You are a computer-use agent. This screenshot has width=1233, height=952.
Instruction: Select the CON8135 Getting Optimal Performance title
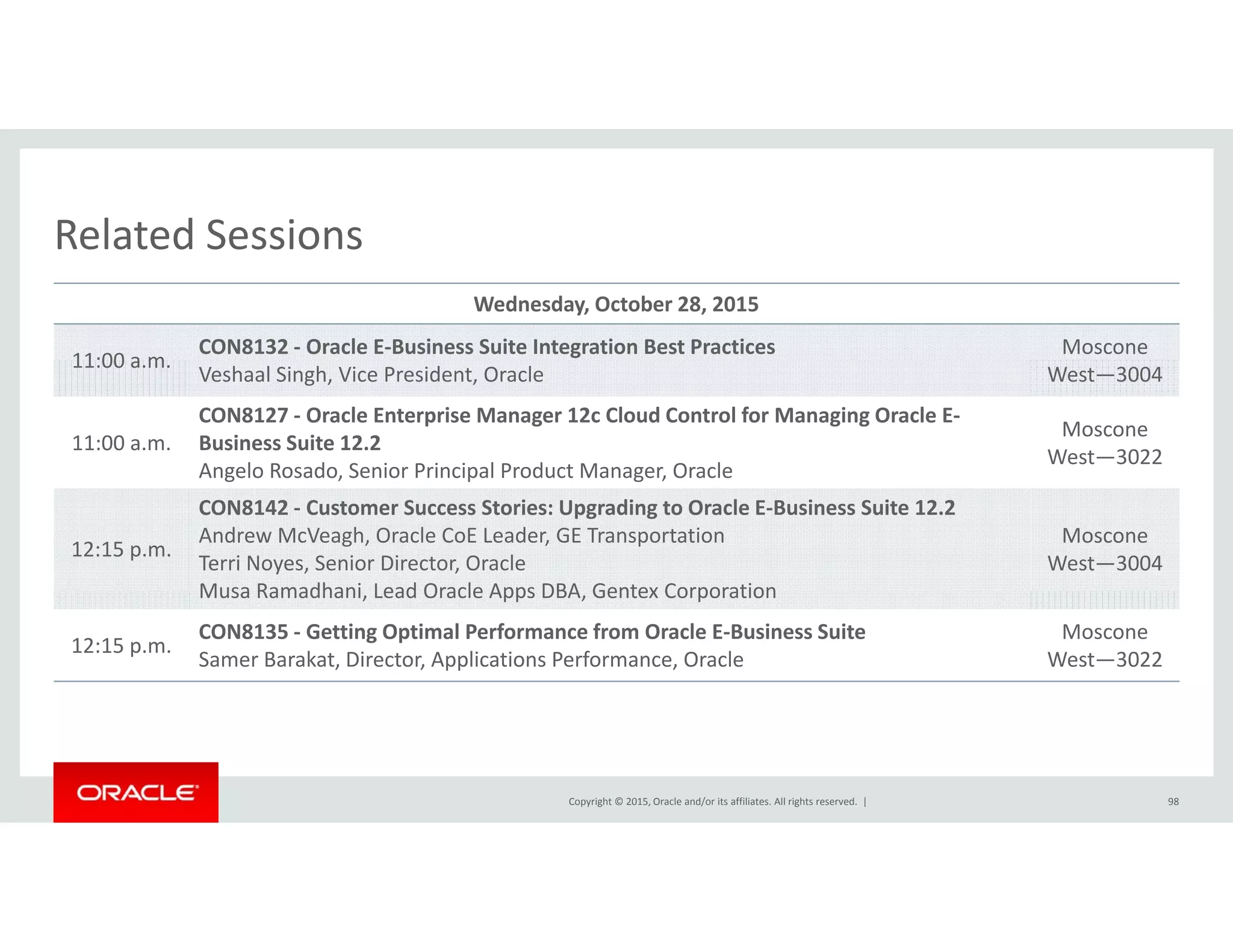point(532,632)
